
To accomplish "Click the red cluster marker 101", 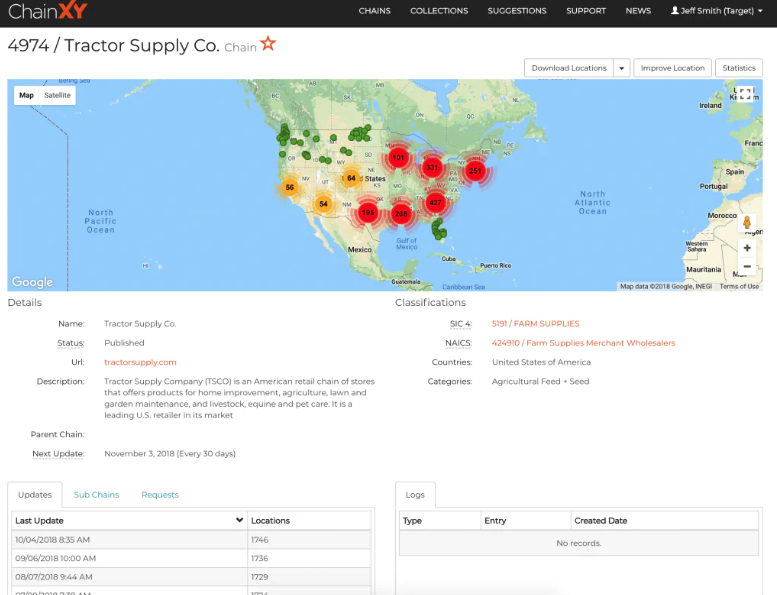I will [398, 158].
